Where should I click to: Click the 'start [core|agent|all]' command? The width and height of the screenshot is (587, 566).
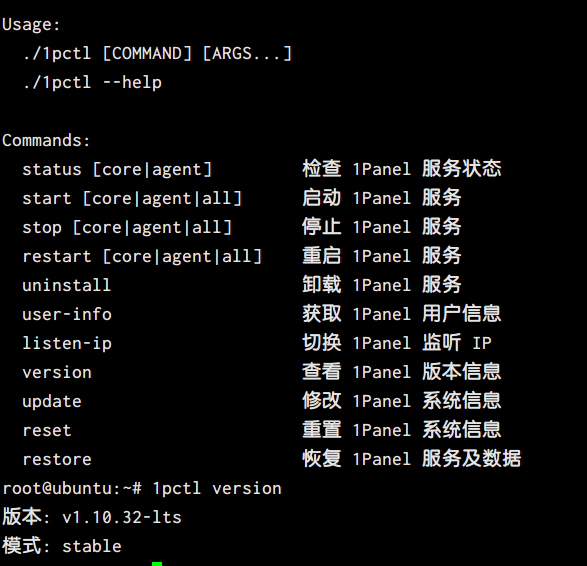coord(132,198)
